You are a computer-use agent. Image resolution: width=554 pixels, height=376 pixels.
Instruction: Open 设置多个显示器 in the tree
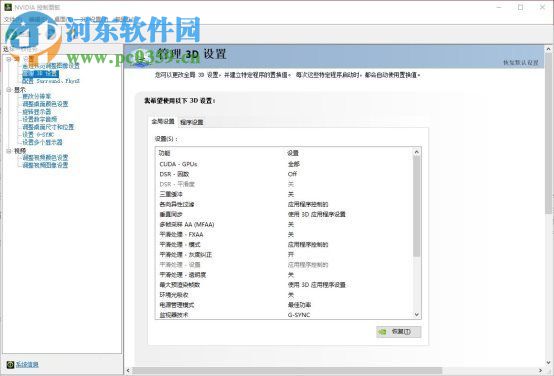(x=42, y=142)
